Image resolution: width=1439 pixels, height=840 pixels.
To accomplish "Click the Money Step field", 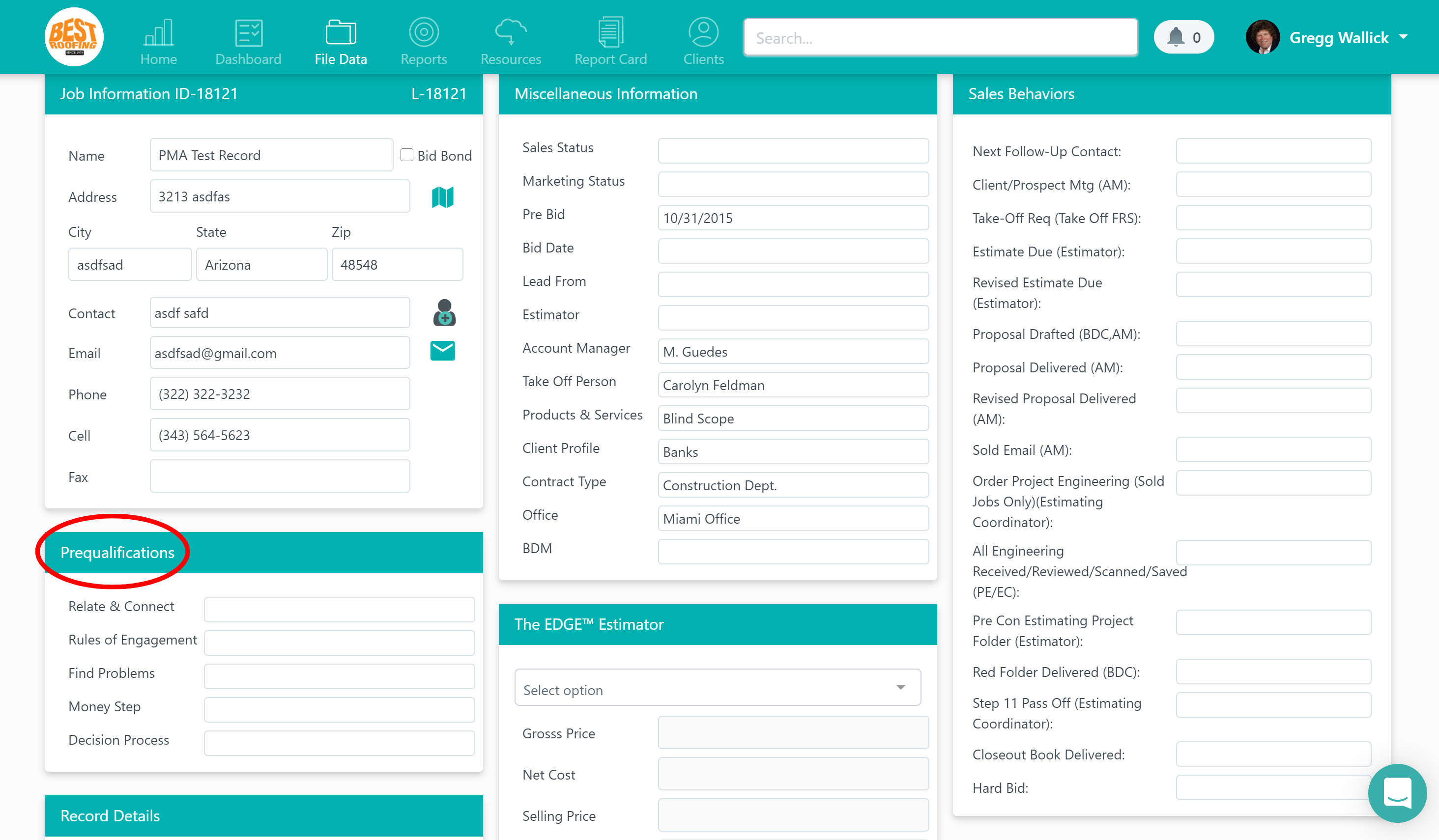I will 339,710.
